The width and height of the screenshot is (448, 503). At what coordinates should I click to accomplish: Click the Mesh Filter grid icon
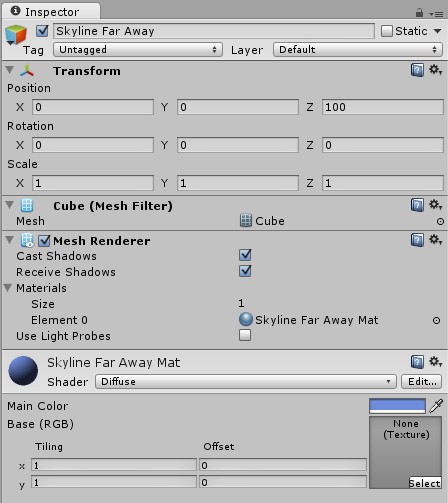click(x=27, y=205)
